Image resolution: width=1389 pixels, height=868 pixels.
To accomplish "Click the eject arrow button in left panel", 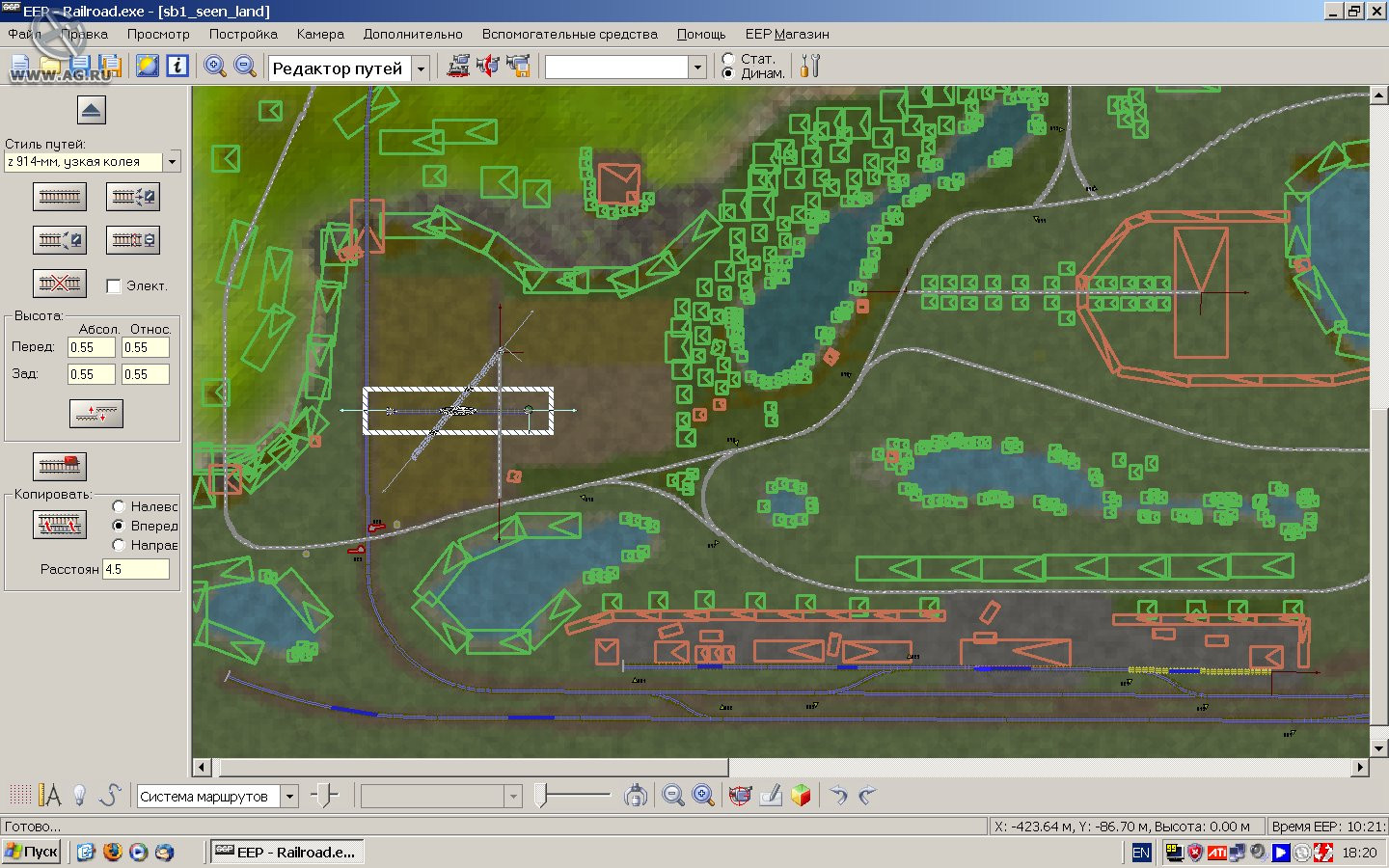I will (x=92, y=110).
